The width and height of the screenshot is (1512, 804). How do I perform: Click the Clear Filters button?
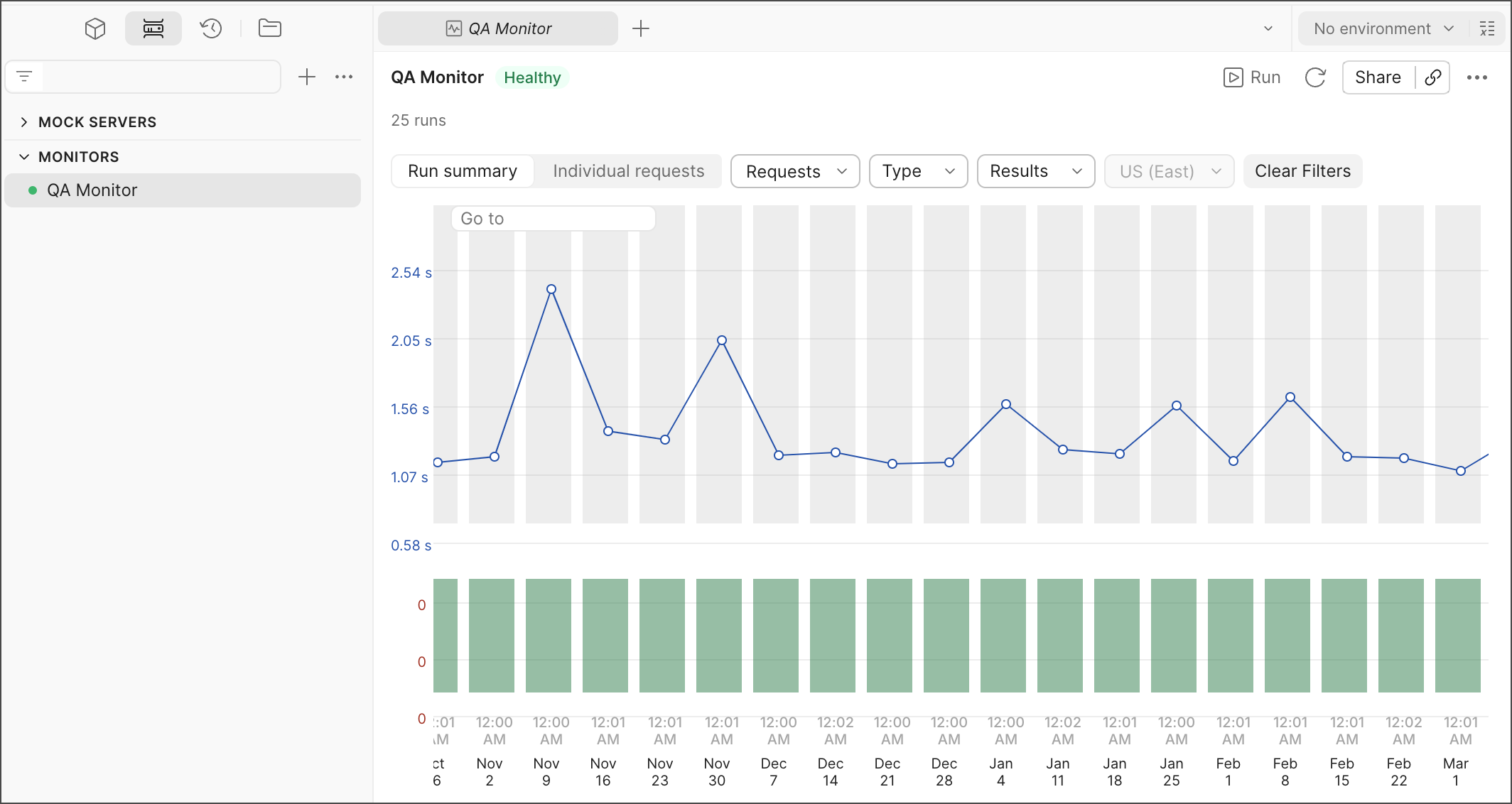[x=1302, y=171]
